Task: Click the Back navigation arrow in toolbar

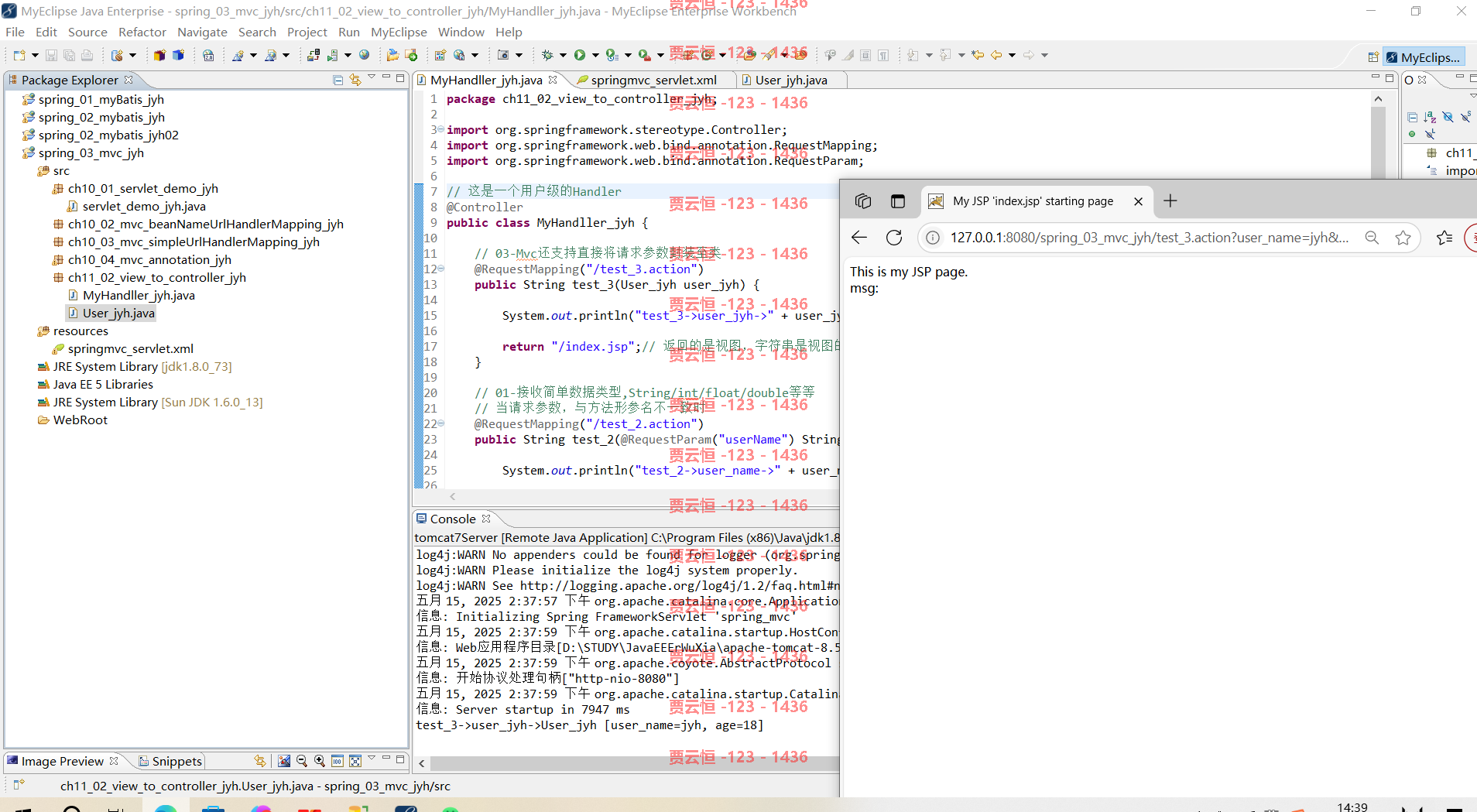Action: pyautogui.click(x=996, y=55)
